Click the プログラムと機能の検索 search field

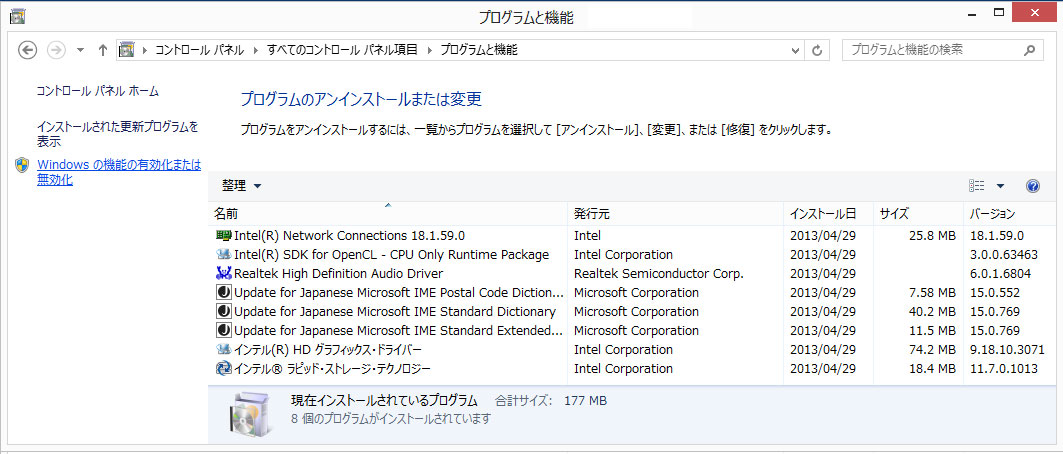pyautogui.click(x=930, y=49)
